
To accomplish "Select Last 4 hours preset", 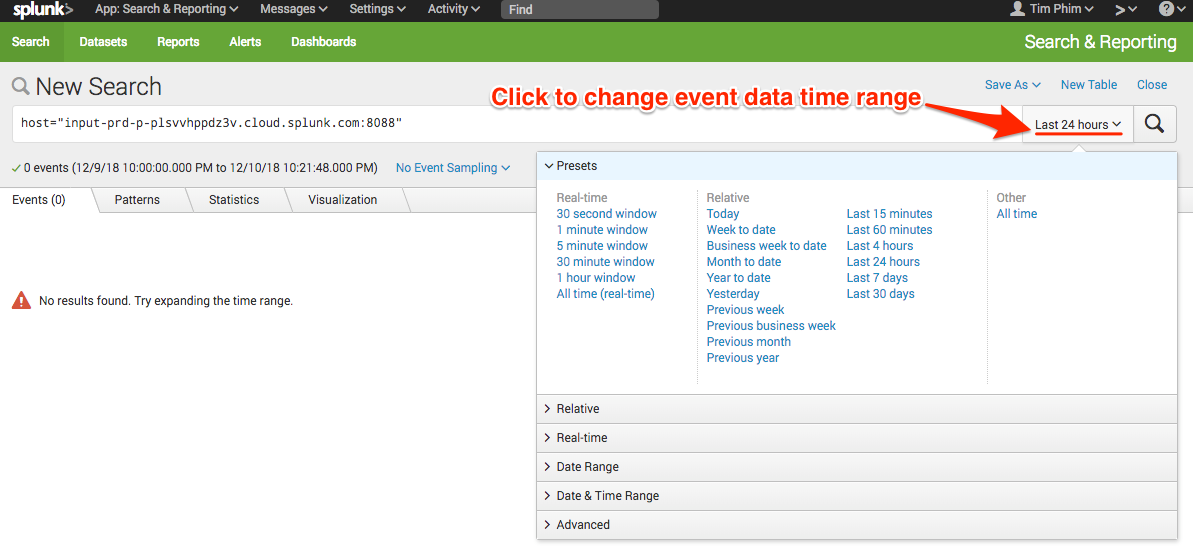I will pos(880,246).
